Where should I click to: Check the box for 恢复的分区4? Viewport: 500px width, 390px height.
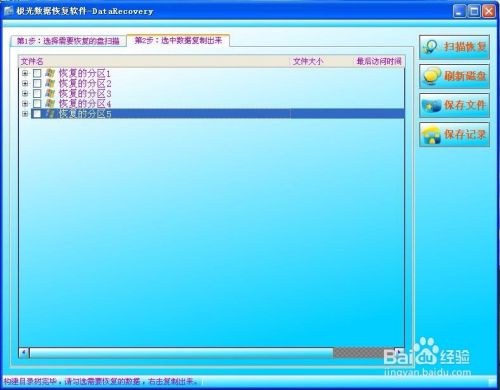(37, 103)
